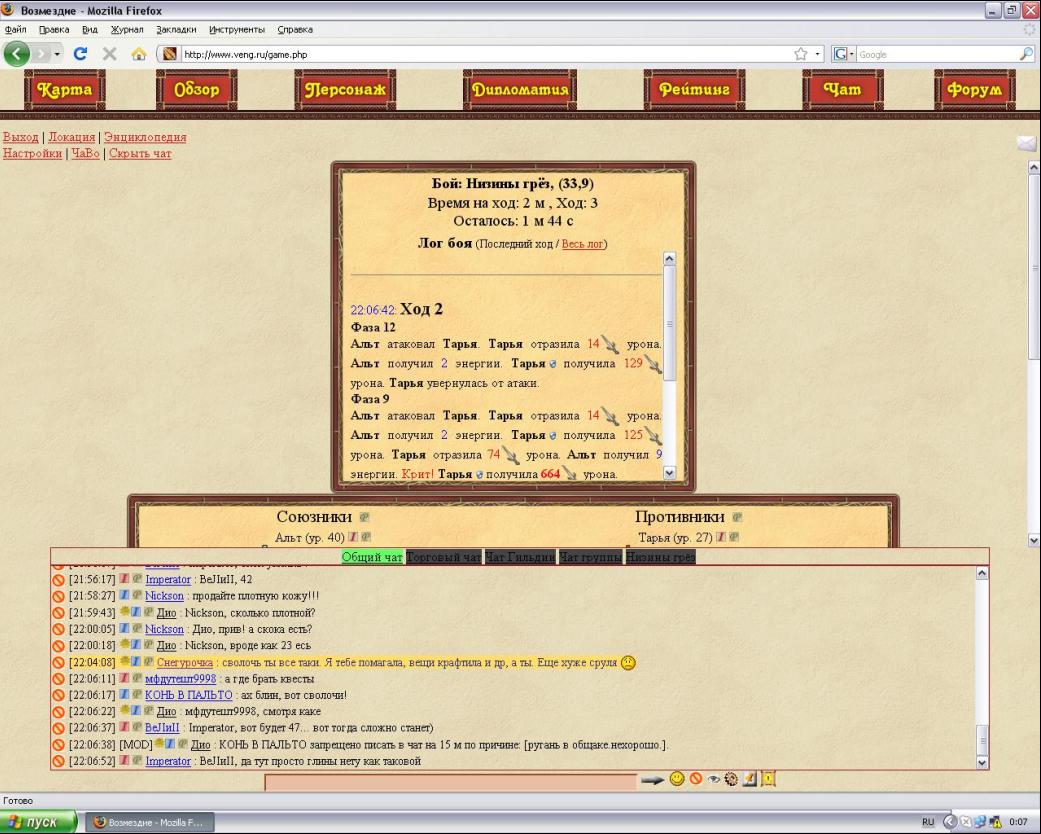
Task: Click the Энциклопедия link
Action: click(145, 137)
